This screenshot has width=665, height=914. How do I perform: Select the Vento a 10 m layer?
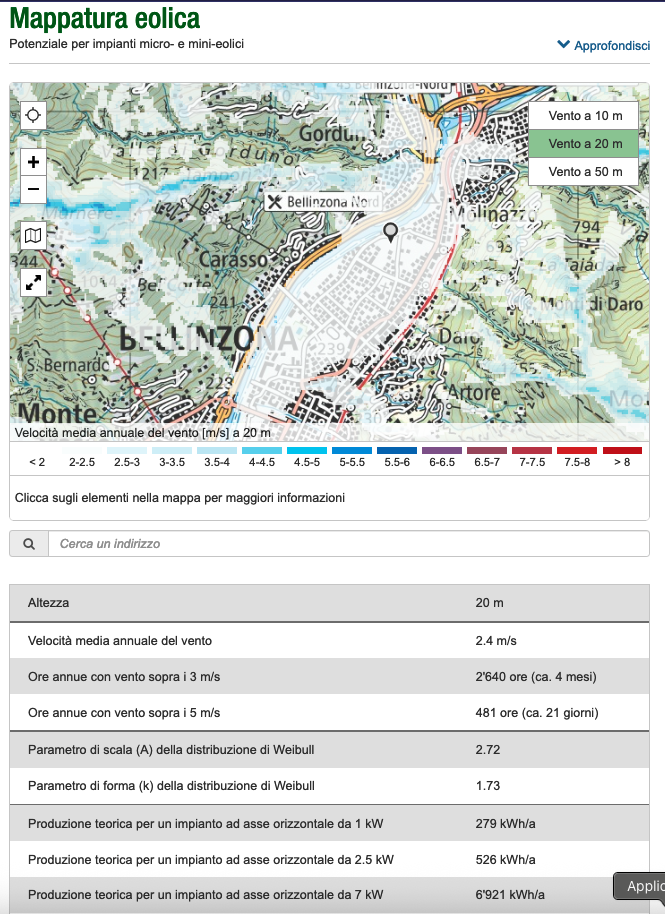[x=583, y=115]
